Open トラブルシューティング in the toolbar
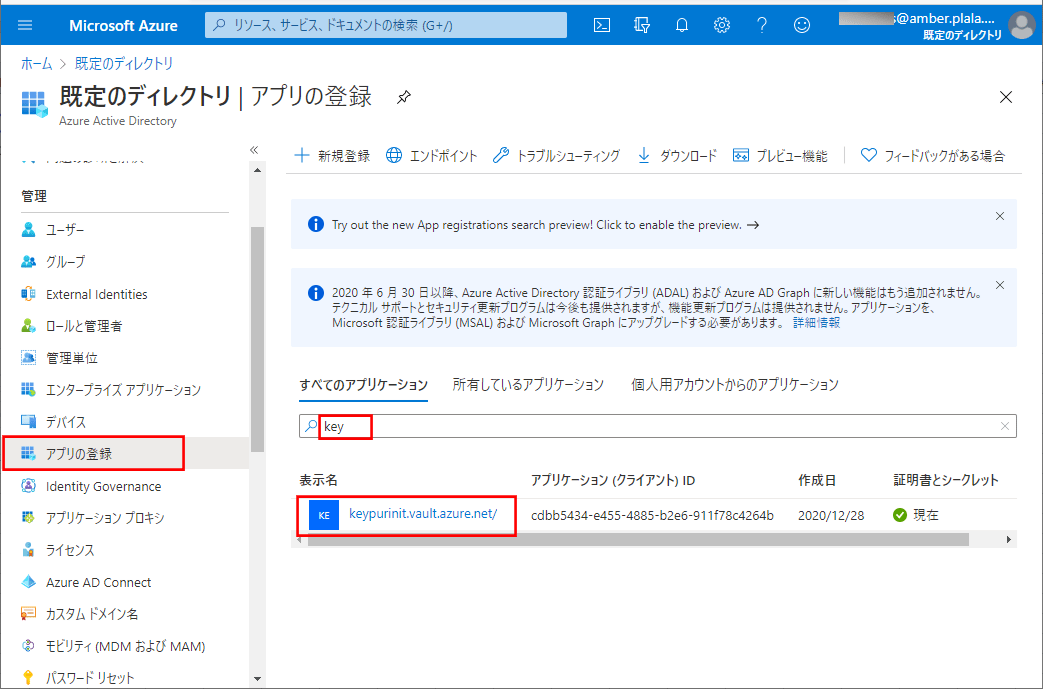Screen dimensions: 1043x689 (556, 156)
